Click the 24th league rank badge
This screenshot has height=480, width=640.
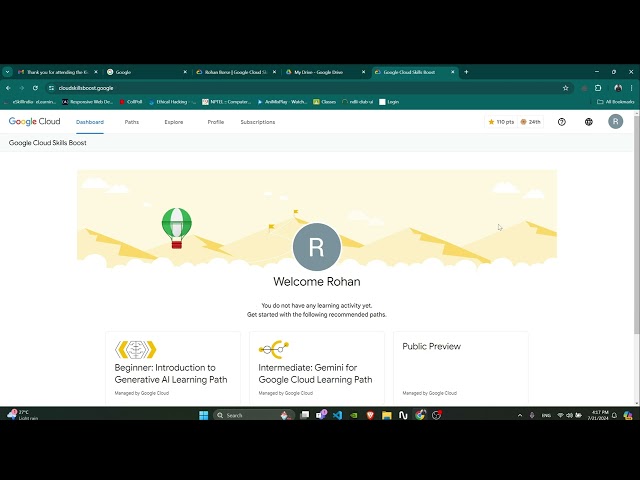pos(531,122)
